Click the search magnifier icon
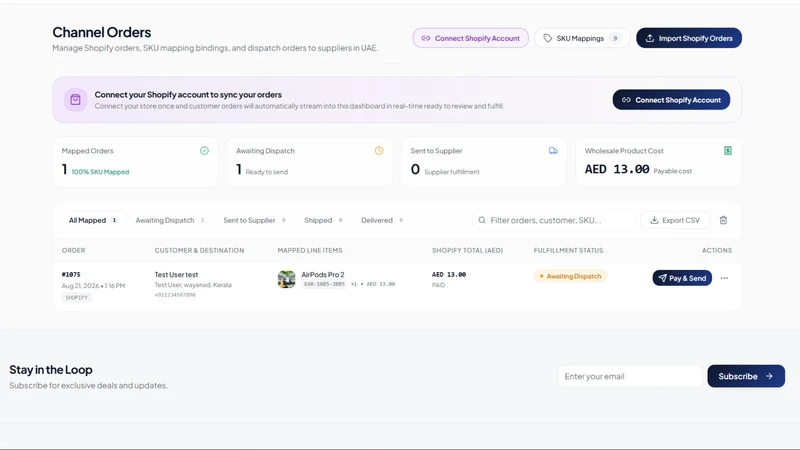Image resolution: width=800 pixels, height=450 pixels. click(482, 220)
